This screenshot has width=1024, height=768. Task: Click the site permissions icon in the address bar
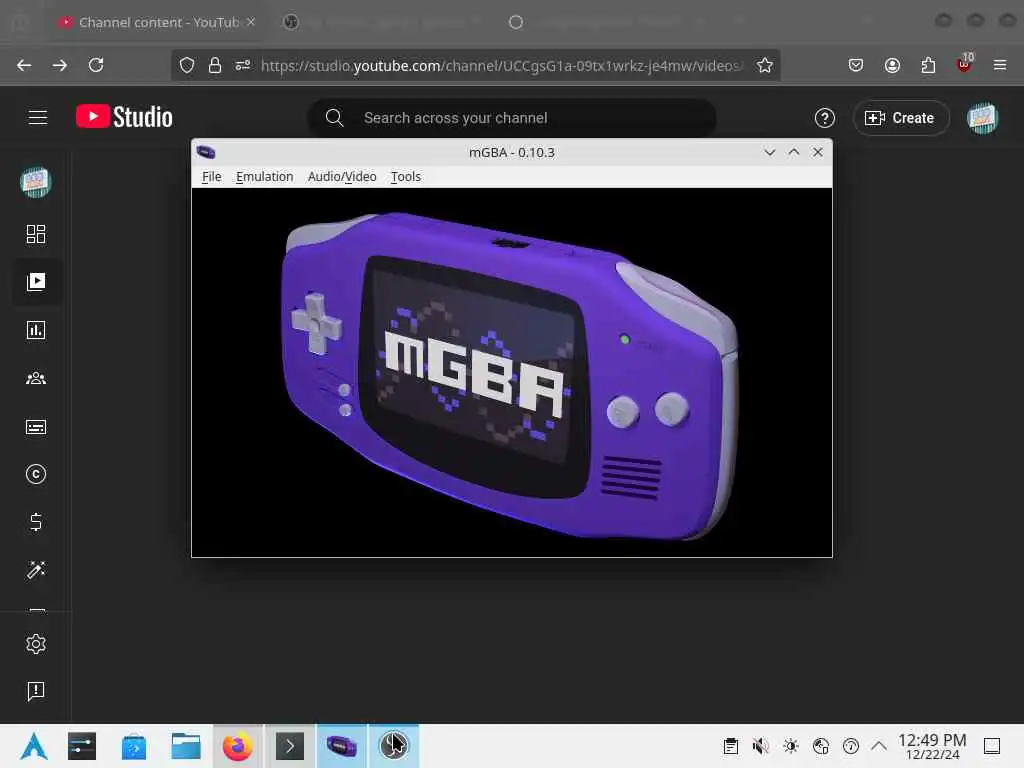243,65
